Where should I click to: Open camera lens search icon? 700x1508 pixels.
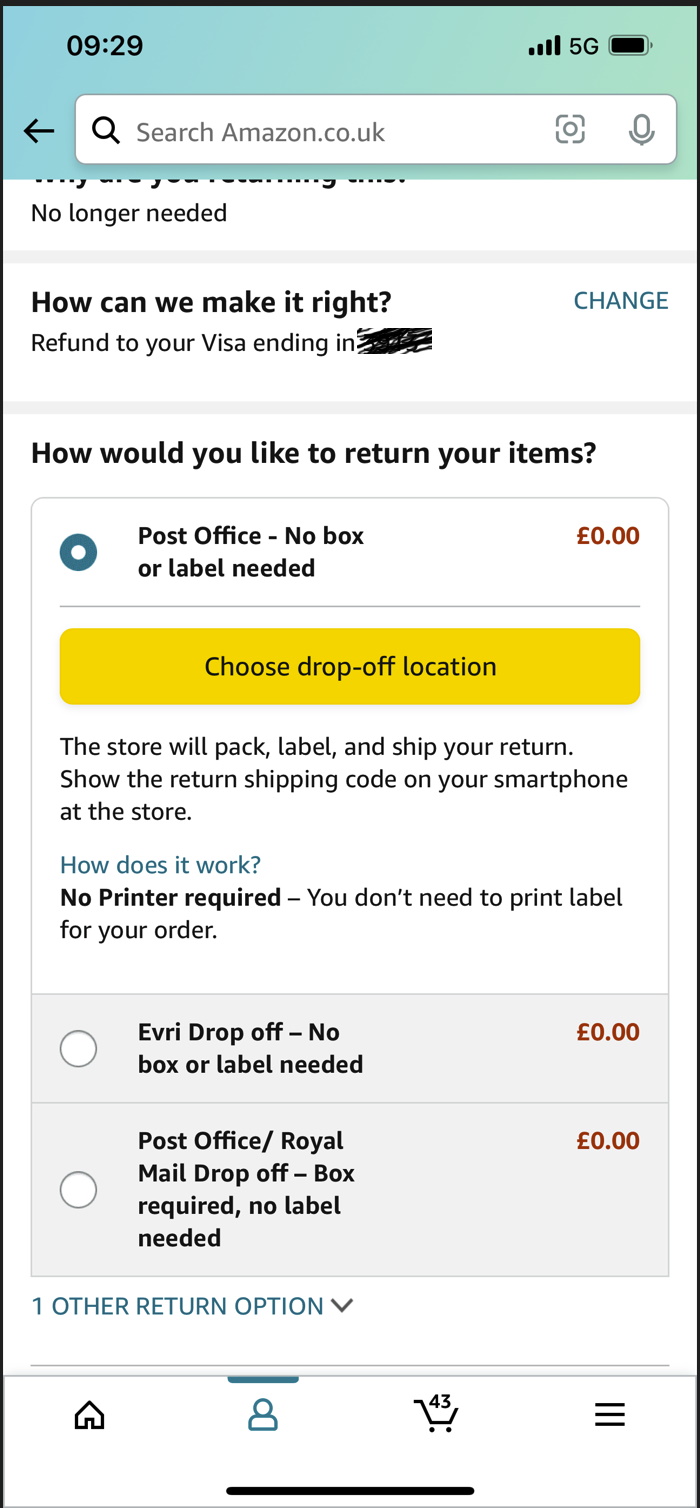coord(570,129)
